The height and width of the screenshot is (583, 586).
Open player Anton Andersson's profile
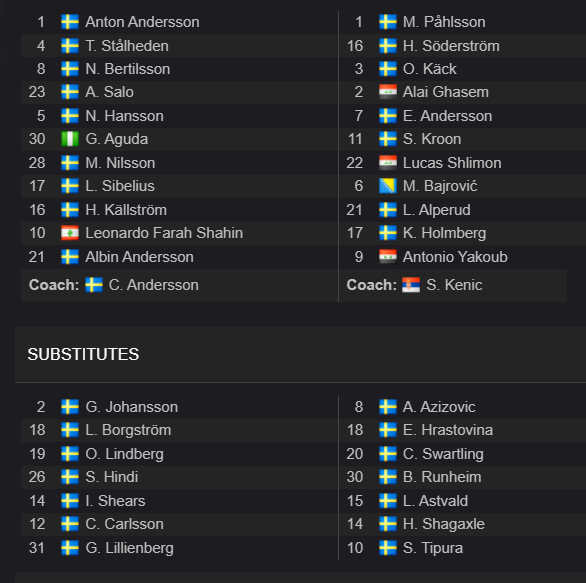142,22
